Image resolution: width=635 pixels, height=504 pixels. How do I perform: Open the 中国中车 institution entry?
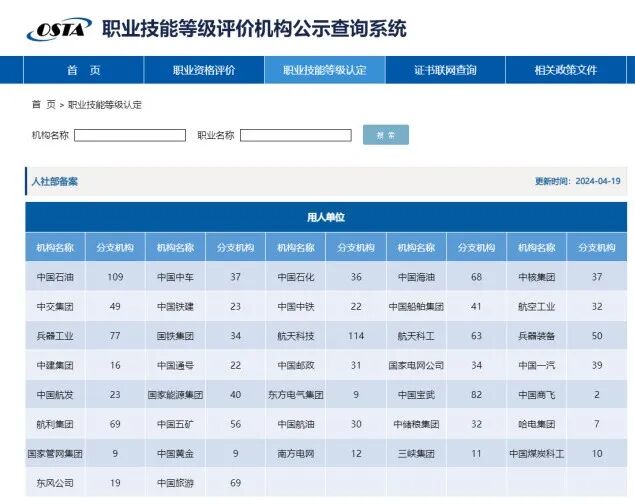pyautogui.click(x=175, y=277)
